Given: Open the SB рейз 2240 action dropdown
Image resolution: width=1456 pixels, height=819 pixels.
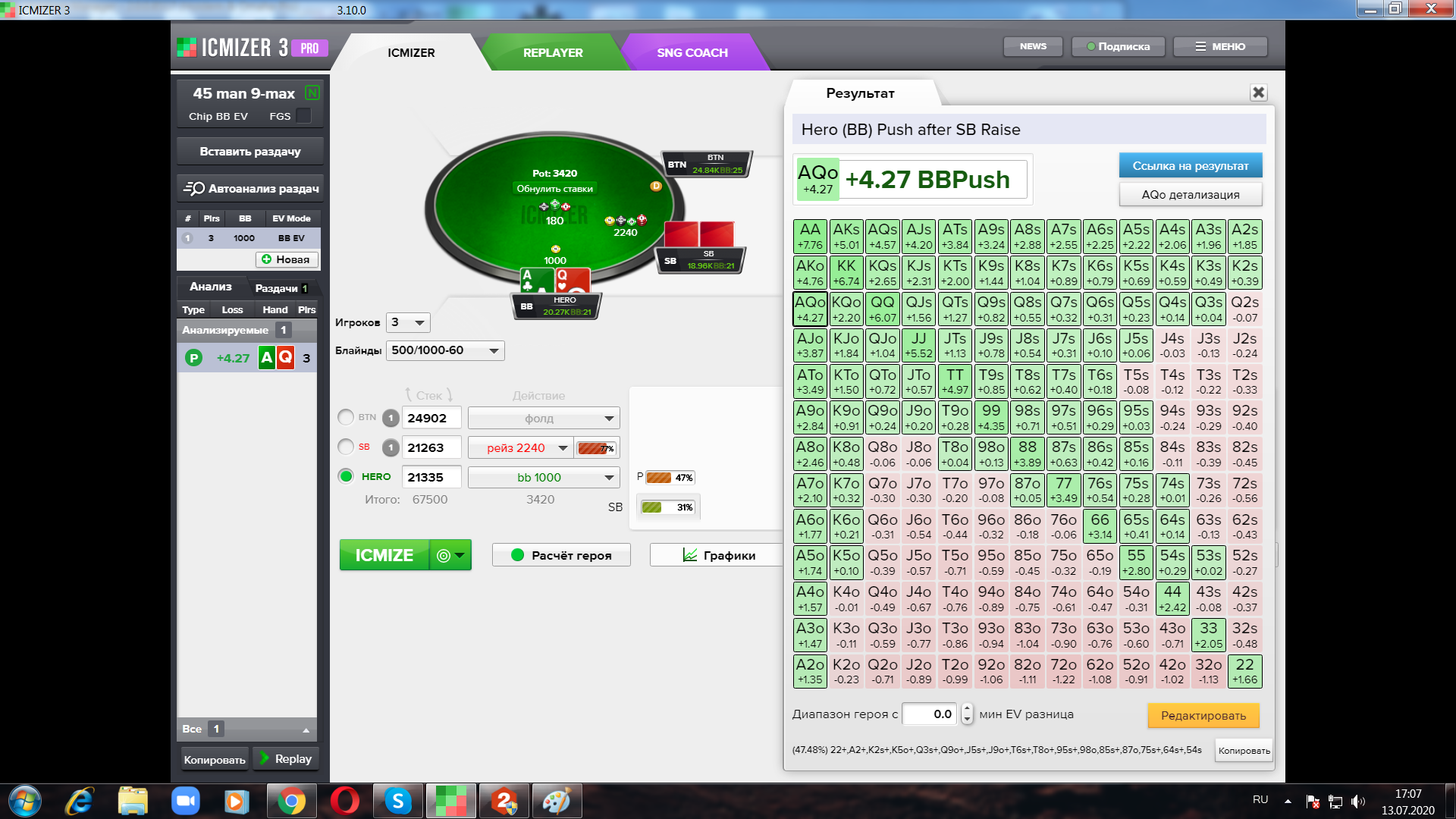Looking at the screenshot, I should [520, 447].
